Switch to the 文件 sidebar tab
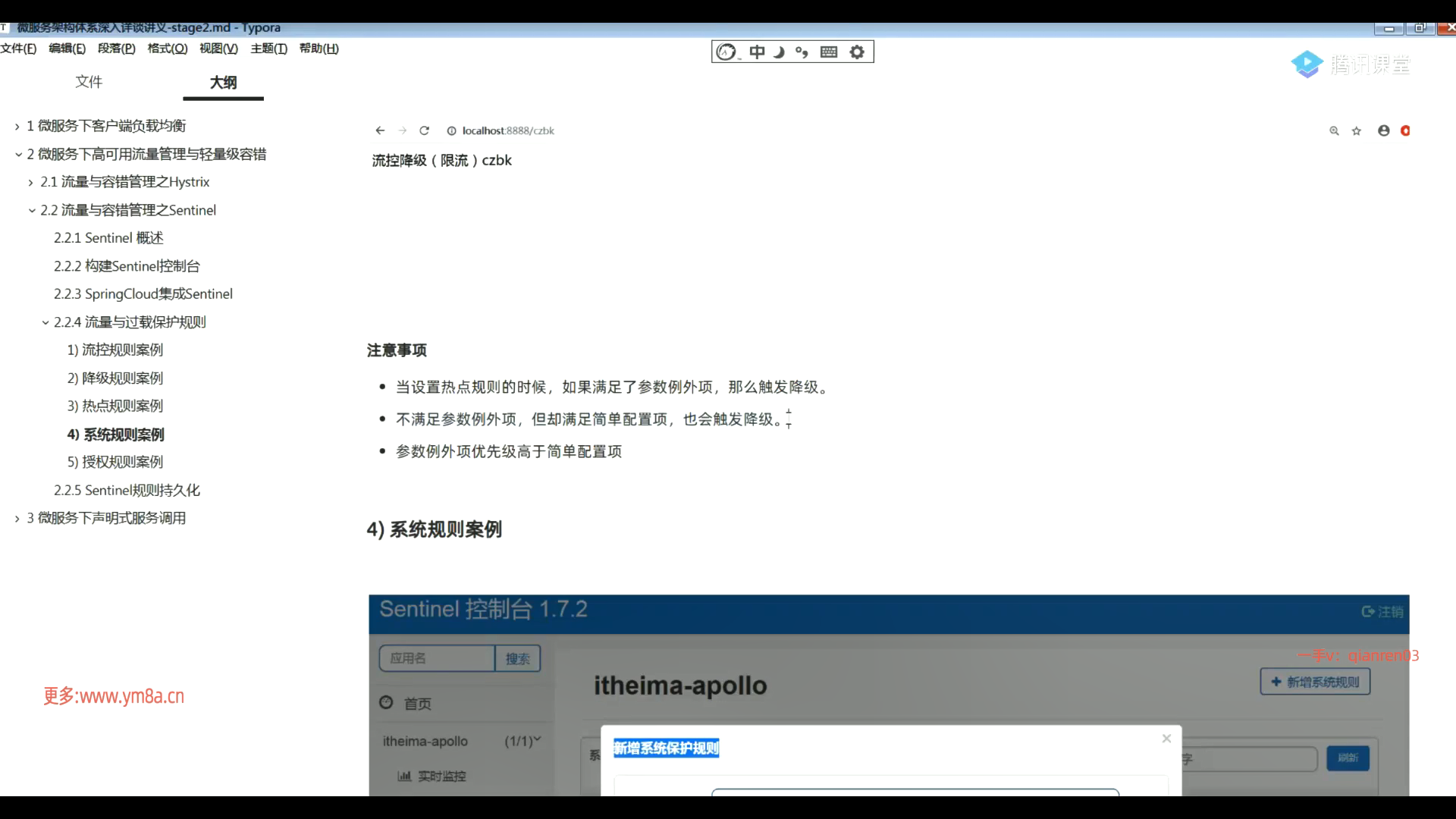The image size is (1456, 819). (89, 82)
